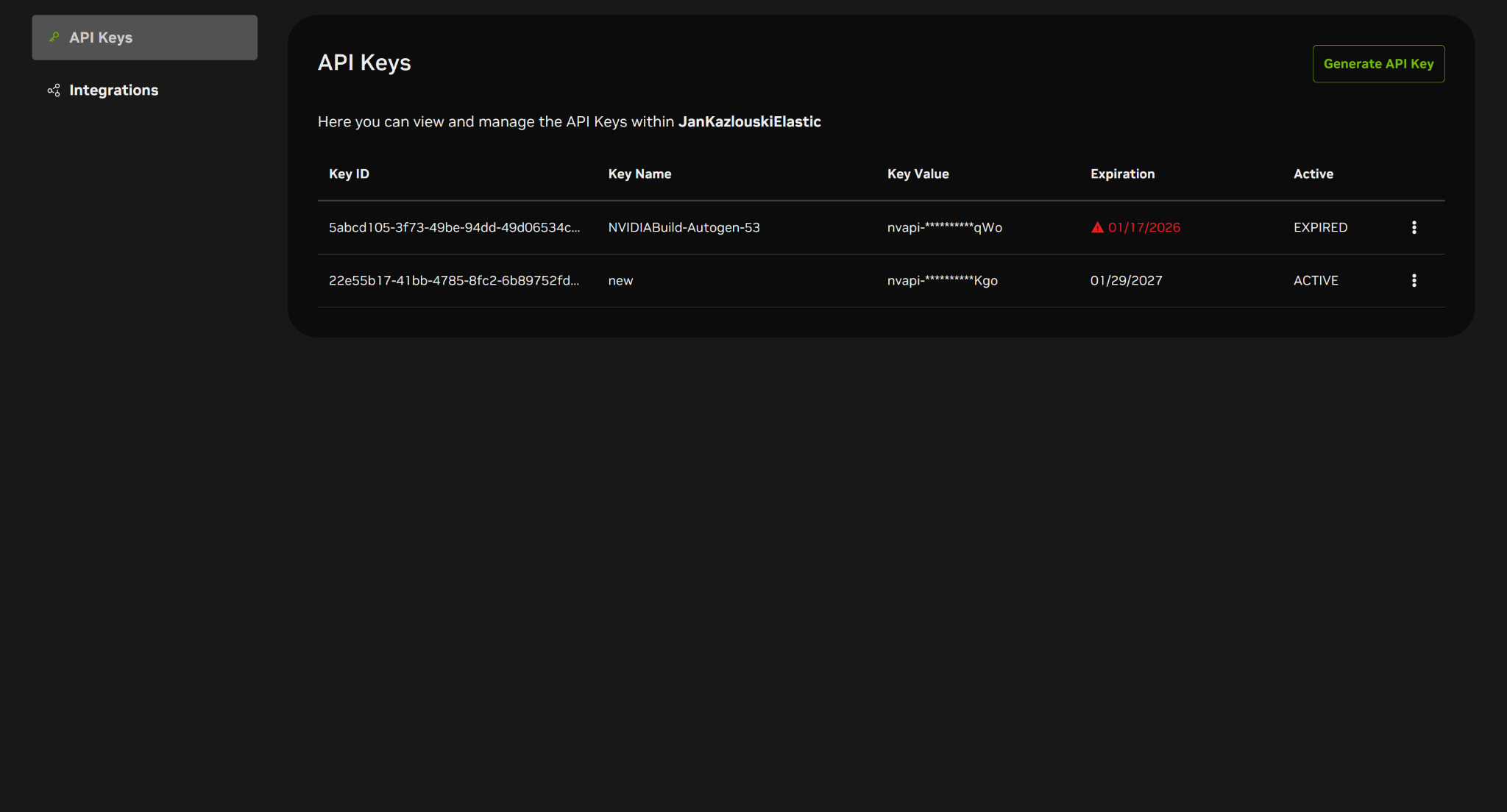Click the Key Value column header
This screenshot has height=812, width=1507.
click(918, 174)
